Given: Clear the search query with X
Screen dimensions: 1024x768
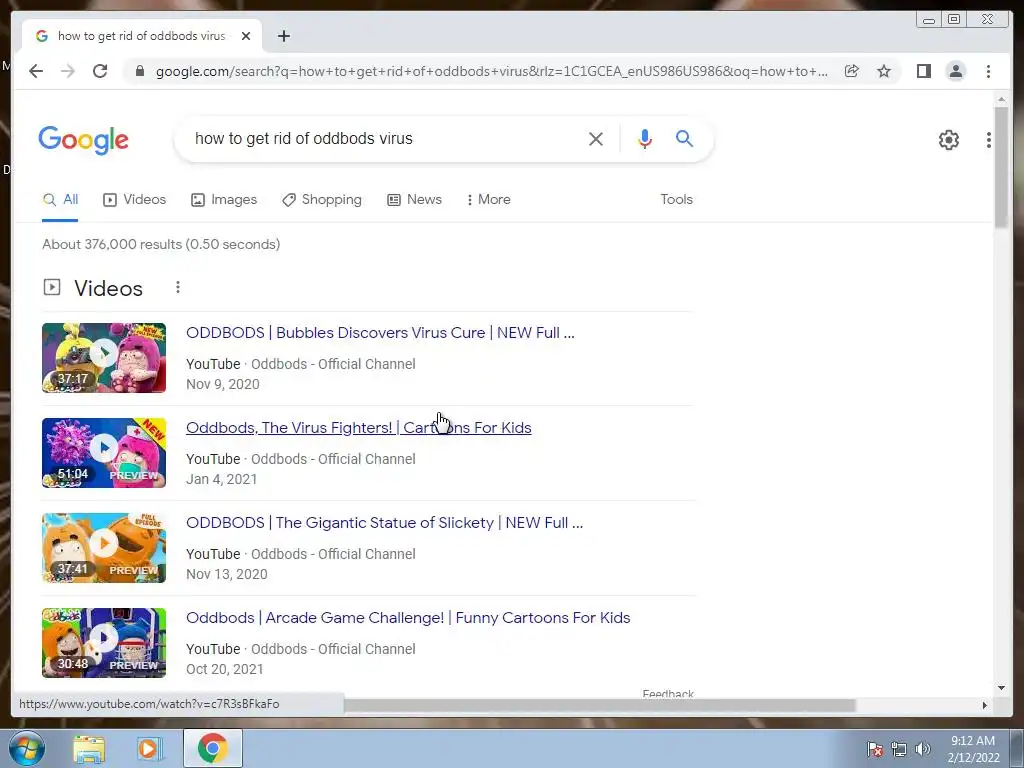Looking at the screenshot, I should (x=596, y=138).
